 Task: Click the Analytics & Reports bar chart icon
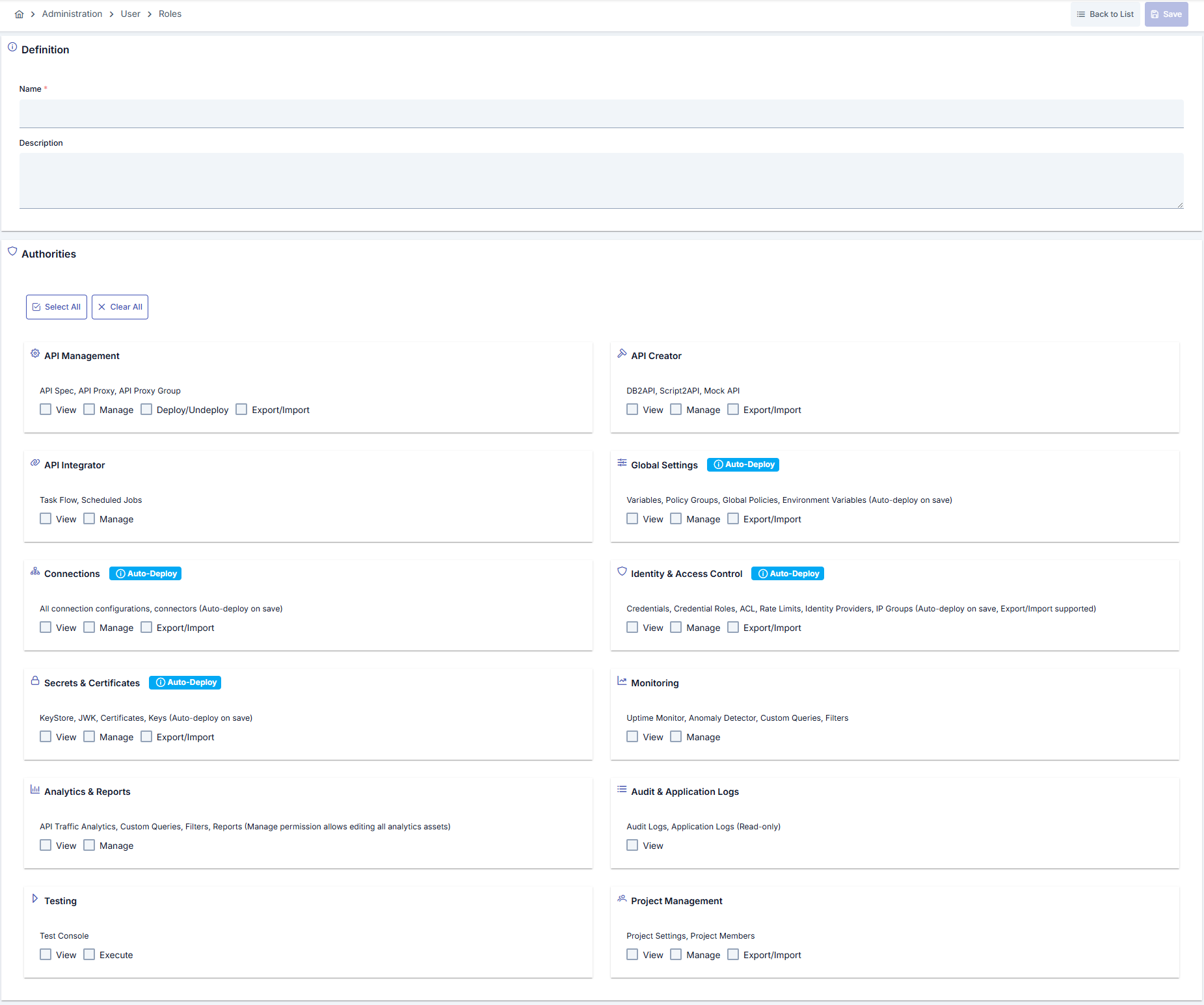tap(35, 789)
